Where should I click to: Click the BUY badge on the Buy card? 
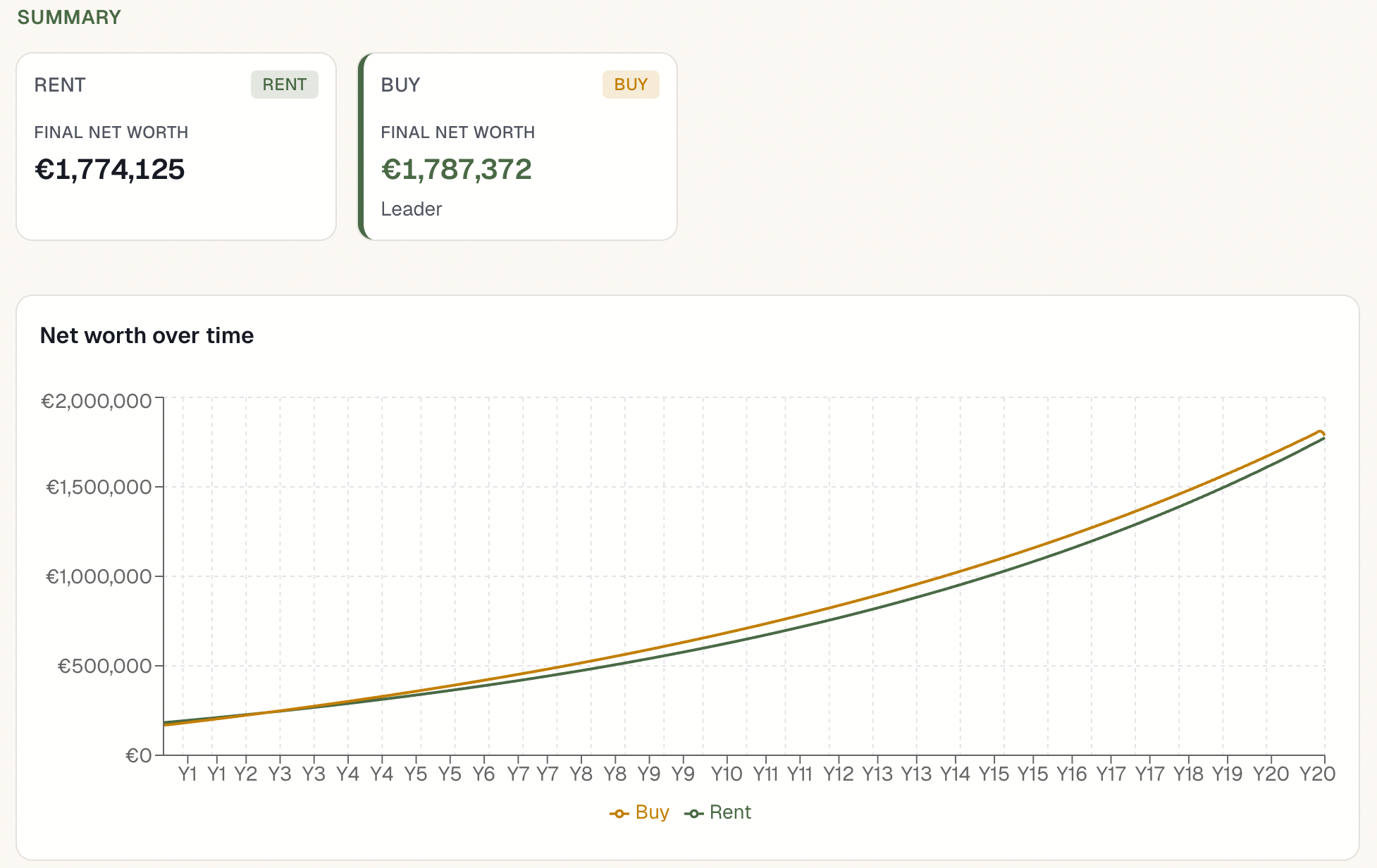[x=630, y=85]
